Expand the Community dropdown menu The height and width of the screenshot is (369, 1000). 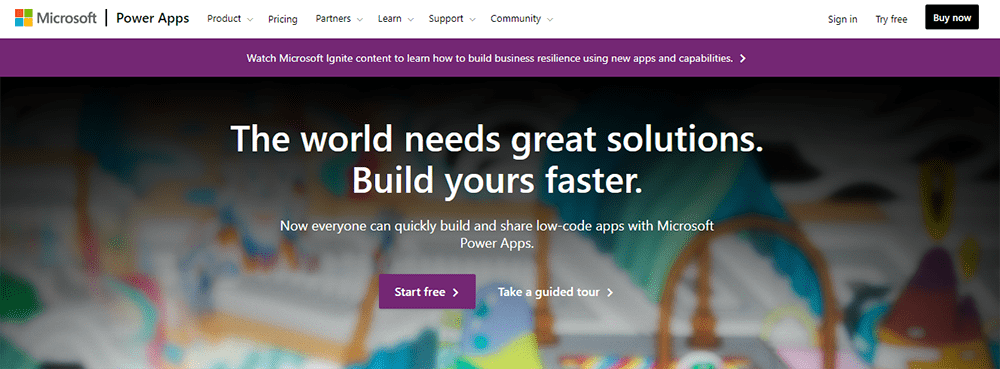pyautogui.click(x=522, y=19)
